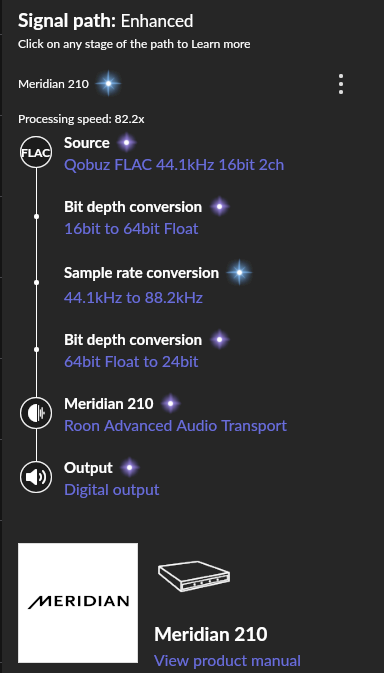Click the purple star beside 64bit-to-24bit conversion
This screenshot has height=673, width=384.
coord(220,340)
